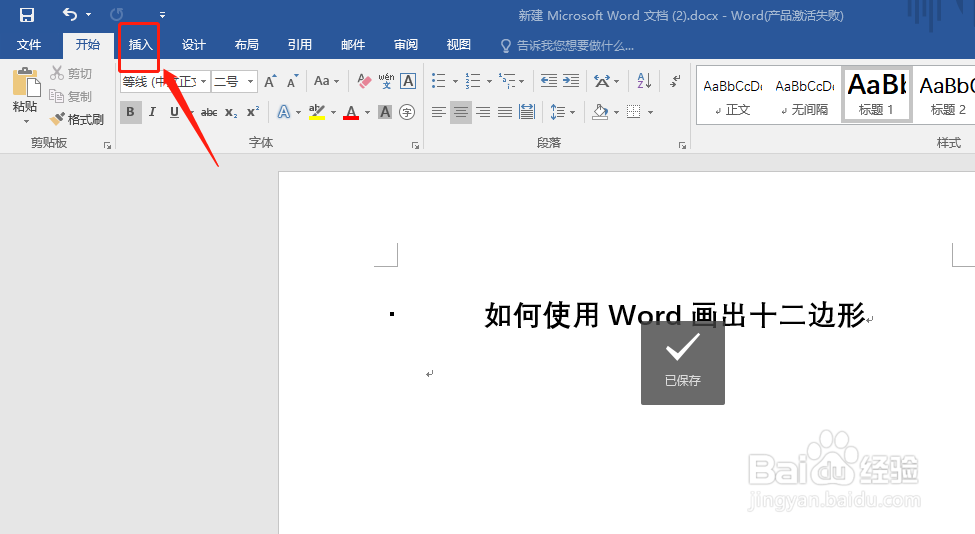975x534 pixels.
Task: Toggle bold formatting
Action: coord(131,112)
